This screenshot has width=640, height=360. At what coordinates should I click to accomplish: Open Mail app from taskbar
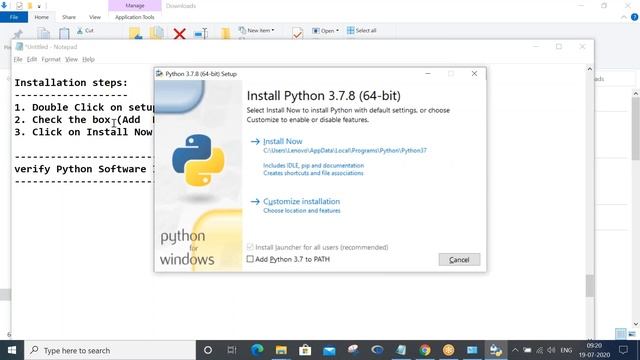tap(329, 350)
